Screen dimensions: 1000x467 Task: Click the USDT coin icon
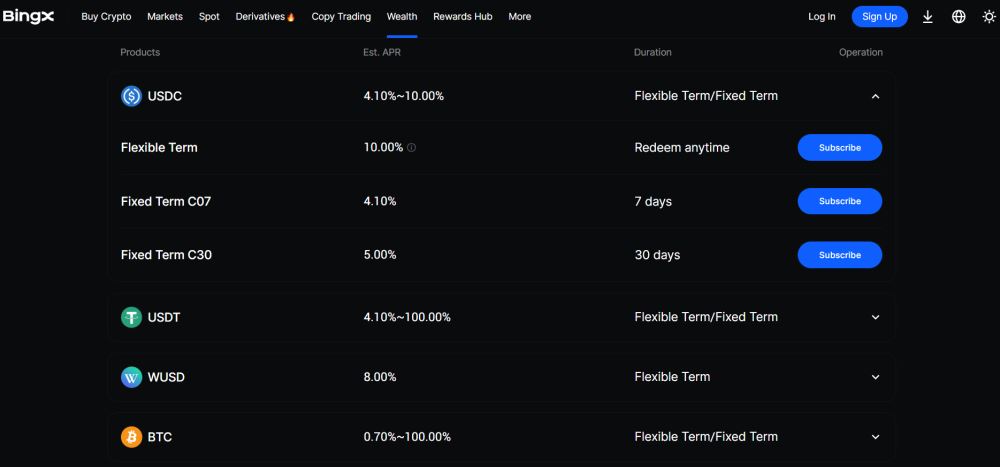[131, 317]
